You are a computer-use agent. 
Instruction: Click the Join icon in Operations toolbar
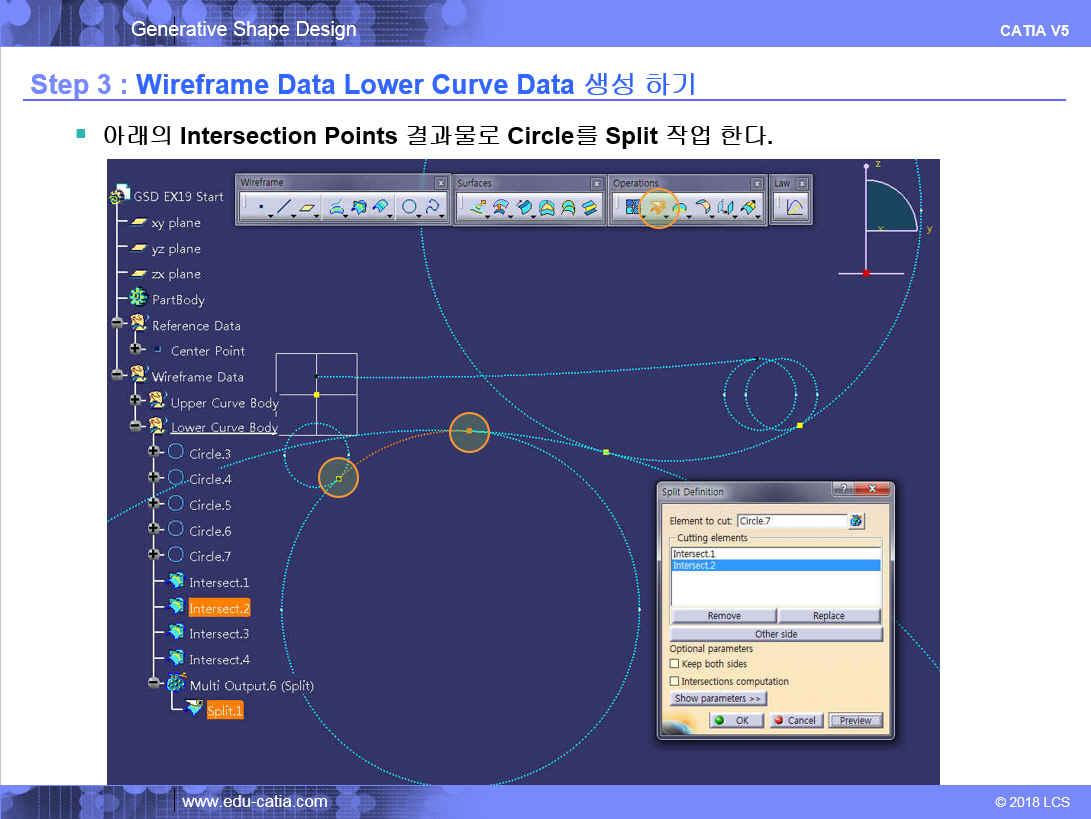[x=632, y=207]
